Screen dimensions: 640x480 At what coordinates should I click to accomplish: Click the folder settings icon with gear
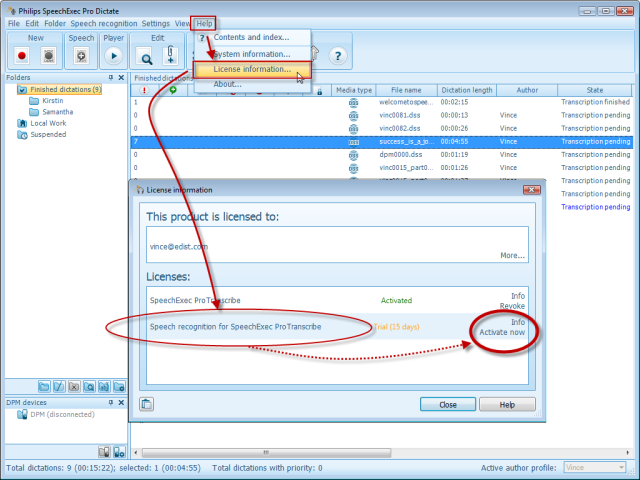pos(119,386)
